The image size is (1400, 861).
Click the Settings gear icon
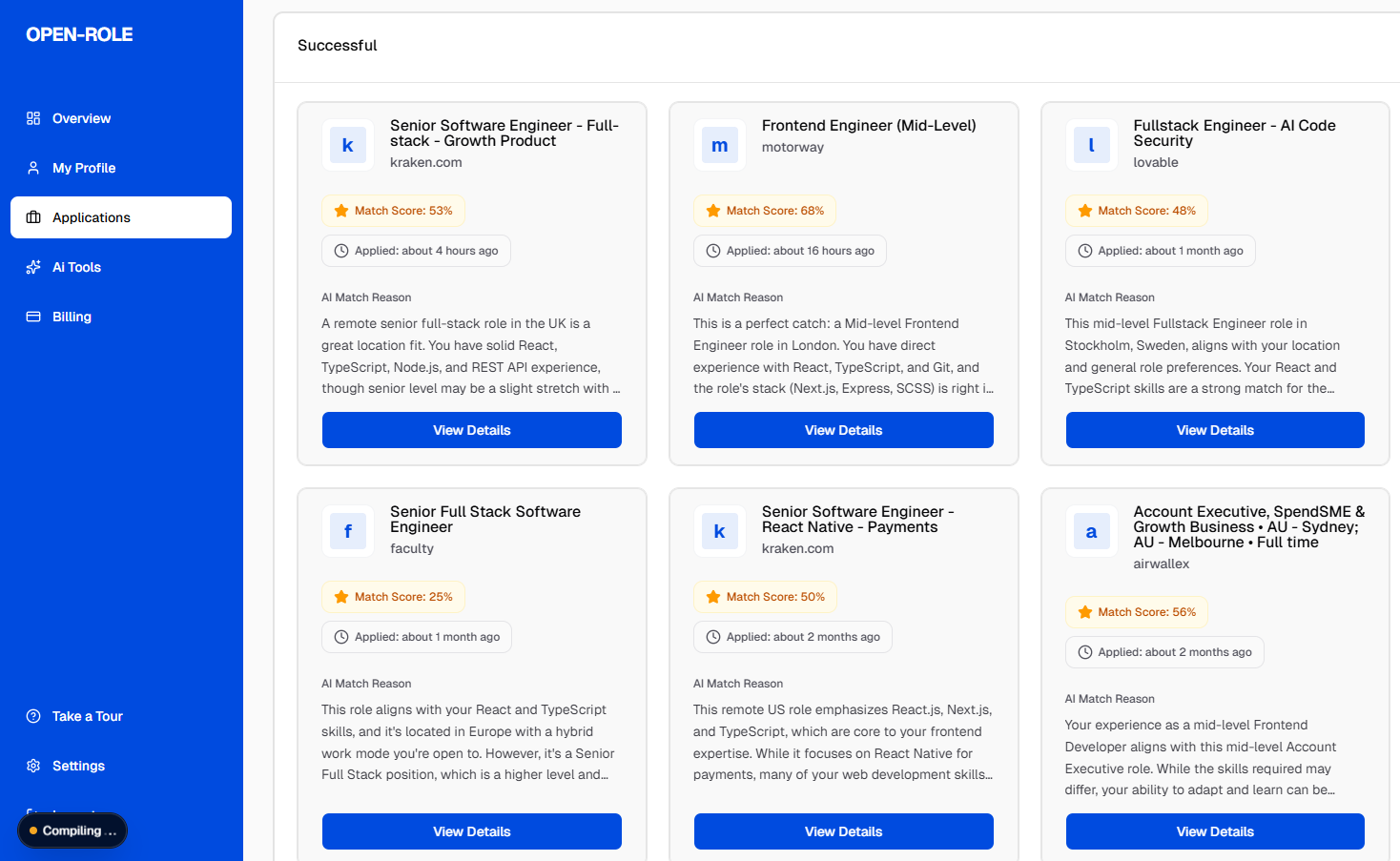[33, 766]
